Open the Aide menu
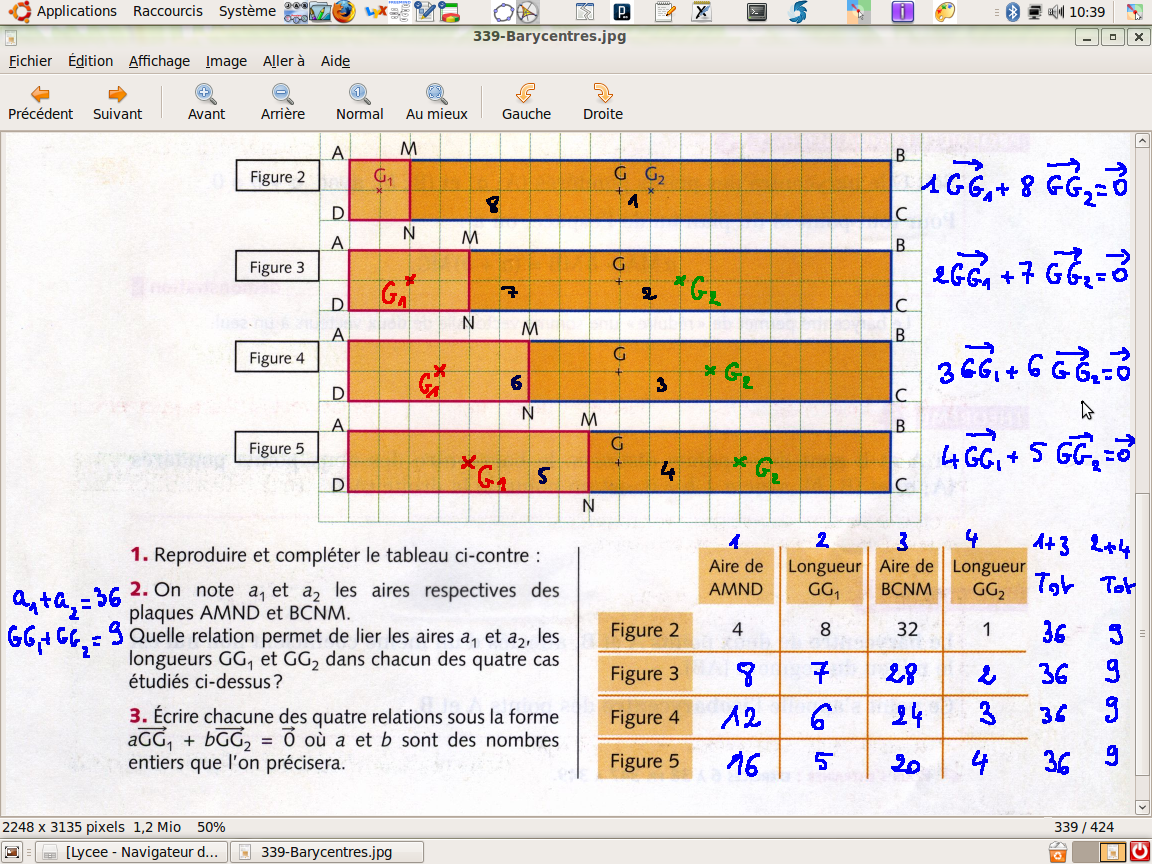This screenshot has height=864, width=1152. [335, 61]
